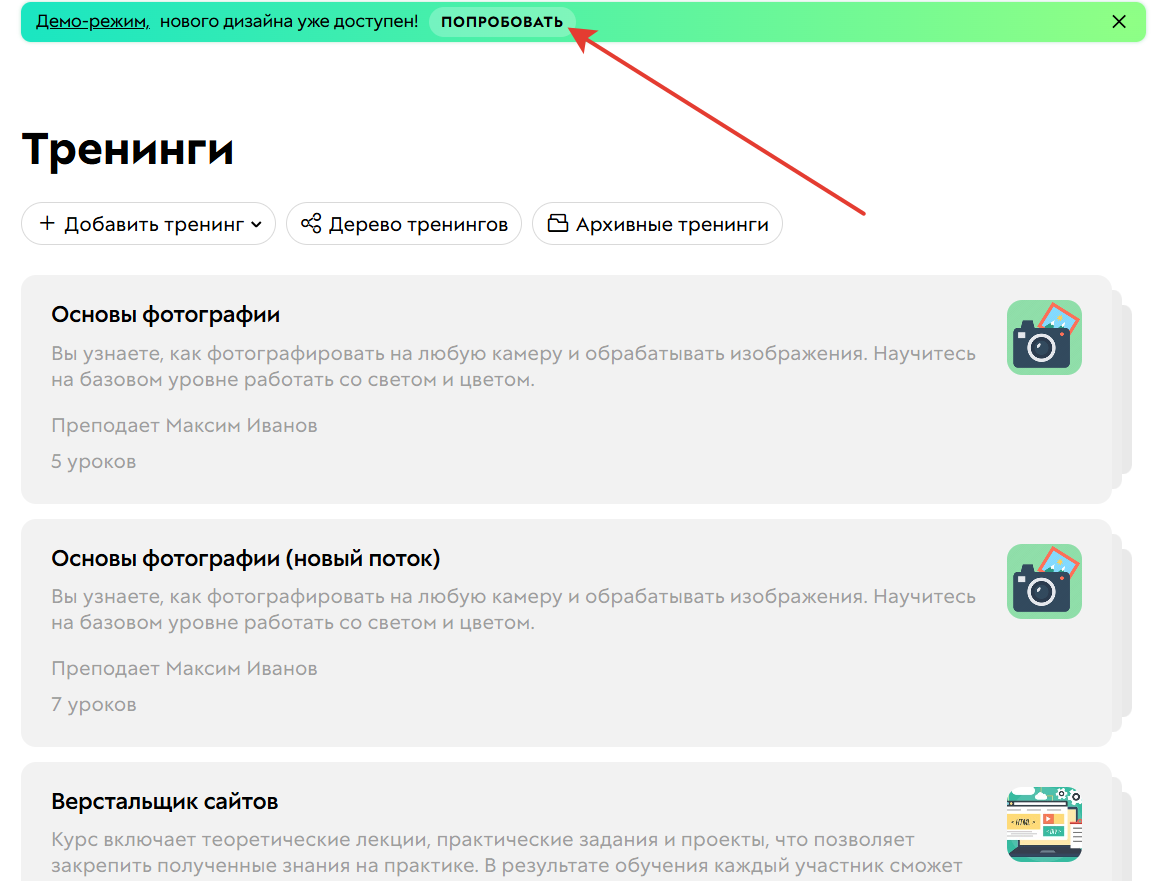This screenshot has height=881, width=1170.
Task: Click the plus icon in Добавить тренинг
Action: coord(47,223)
